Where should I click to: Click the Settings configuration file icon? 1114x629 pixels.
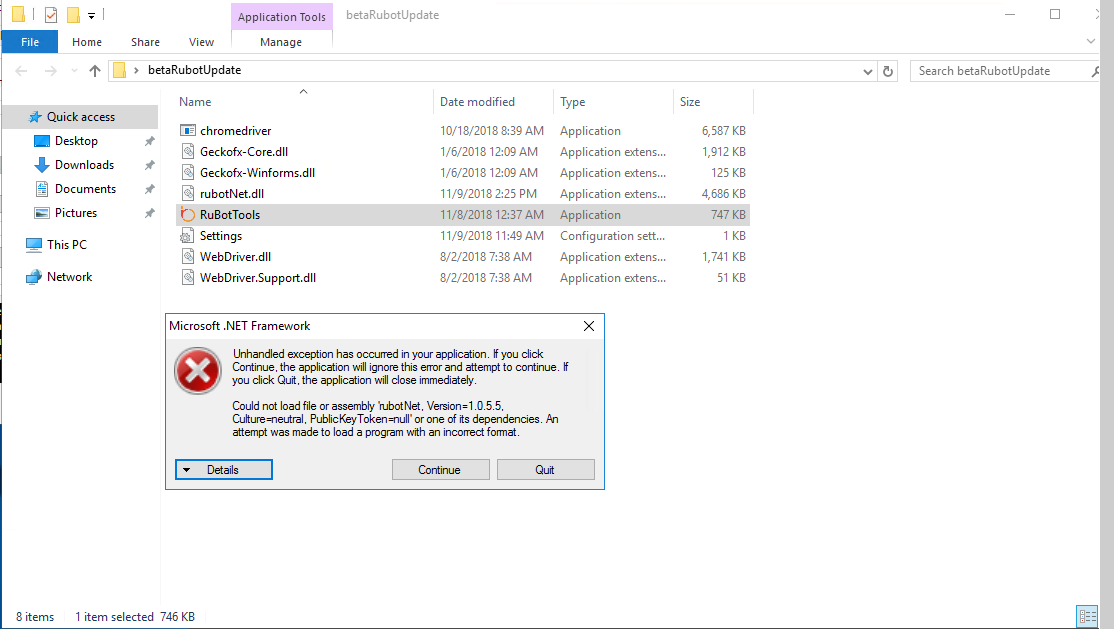tap(187, 236)
